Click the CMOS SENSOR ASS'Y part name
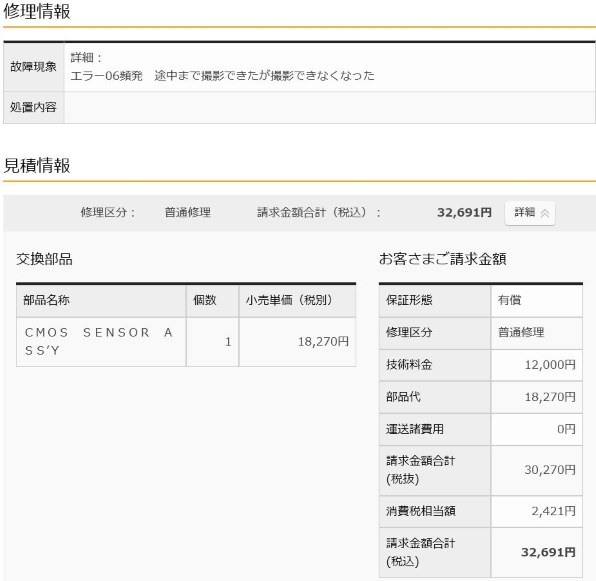This screenshot has width=596, height=581. point(99,342)
